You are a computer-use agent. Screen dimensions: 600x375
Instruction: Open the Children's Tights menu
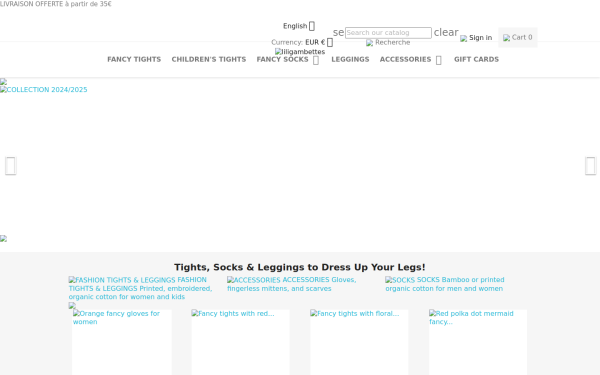click(x=209, y=59)
